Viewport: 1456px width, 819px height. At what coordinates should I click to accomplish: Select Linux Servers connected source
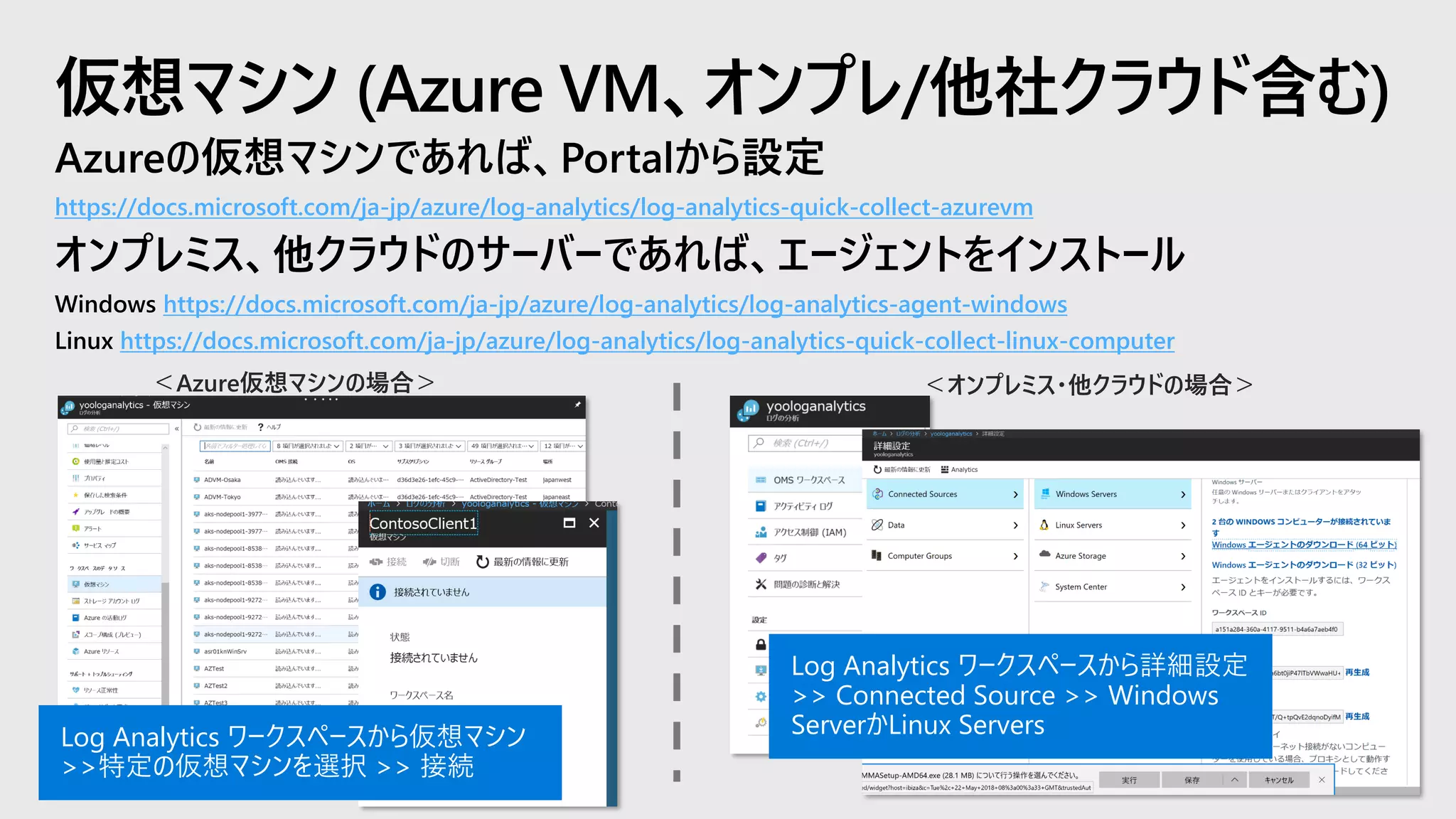point(1113,525)
